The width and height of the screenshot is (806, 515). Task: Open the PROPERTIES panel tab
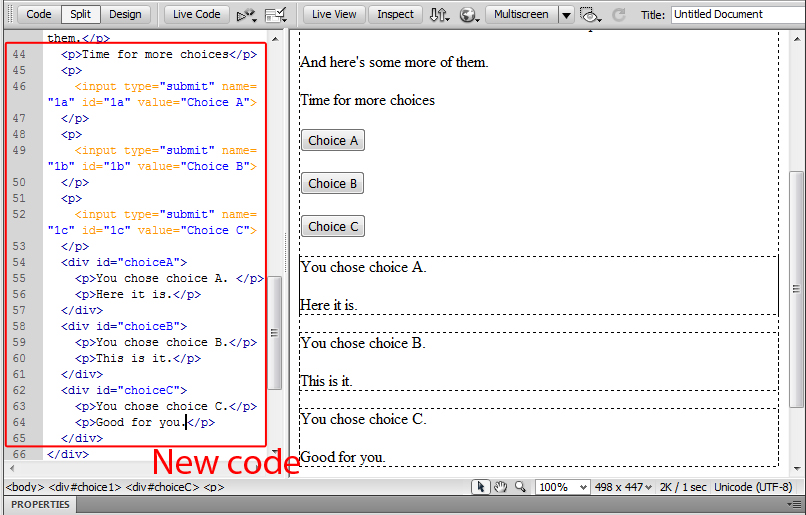coord(40,505)
